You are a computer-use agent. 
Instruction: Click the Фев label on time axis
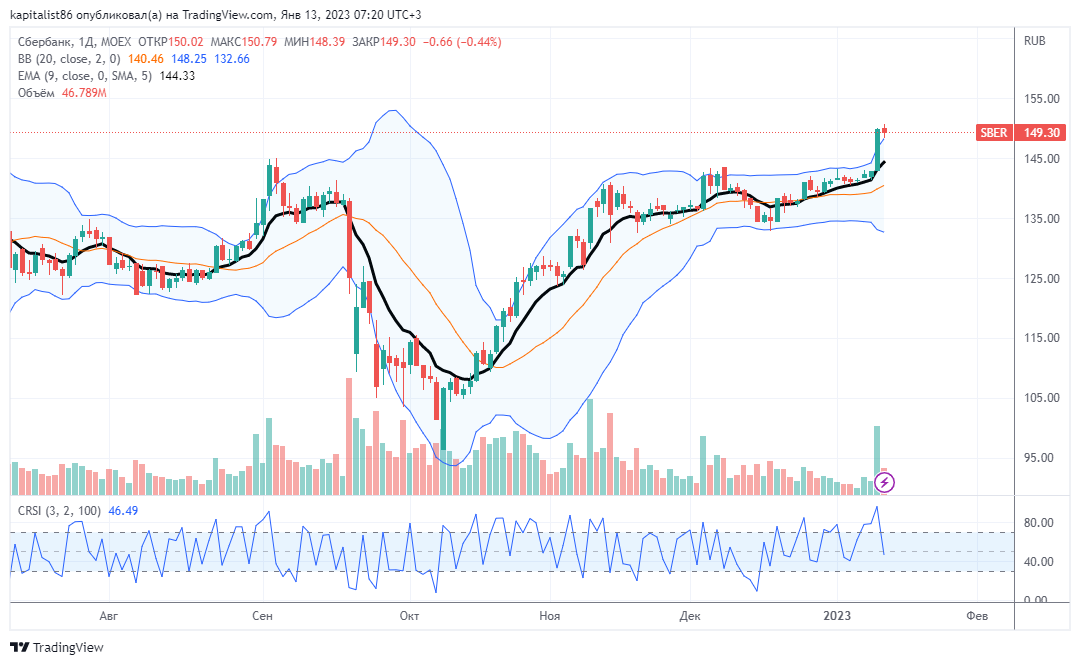[x=977, y=615]
